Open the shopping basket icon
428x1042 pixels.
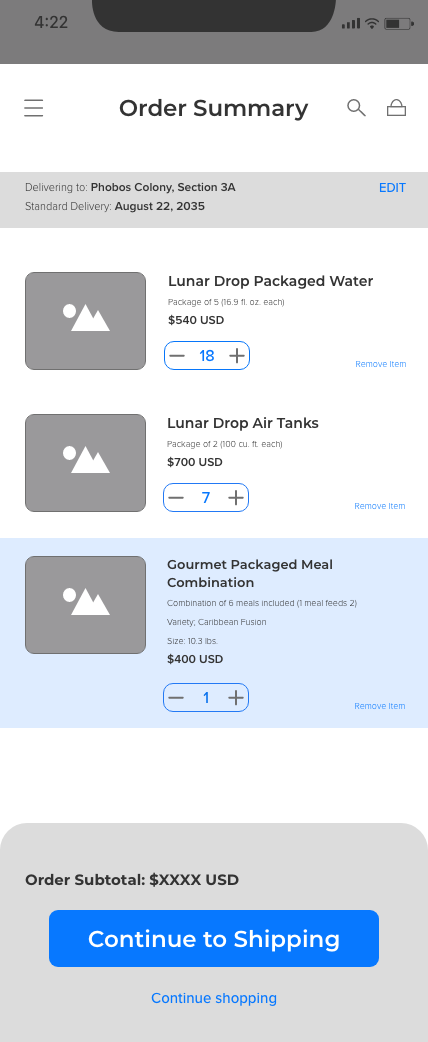coord(397,108)
